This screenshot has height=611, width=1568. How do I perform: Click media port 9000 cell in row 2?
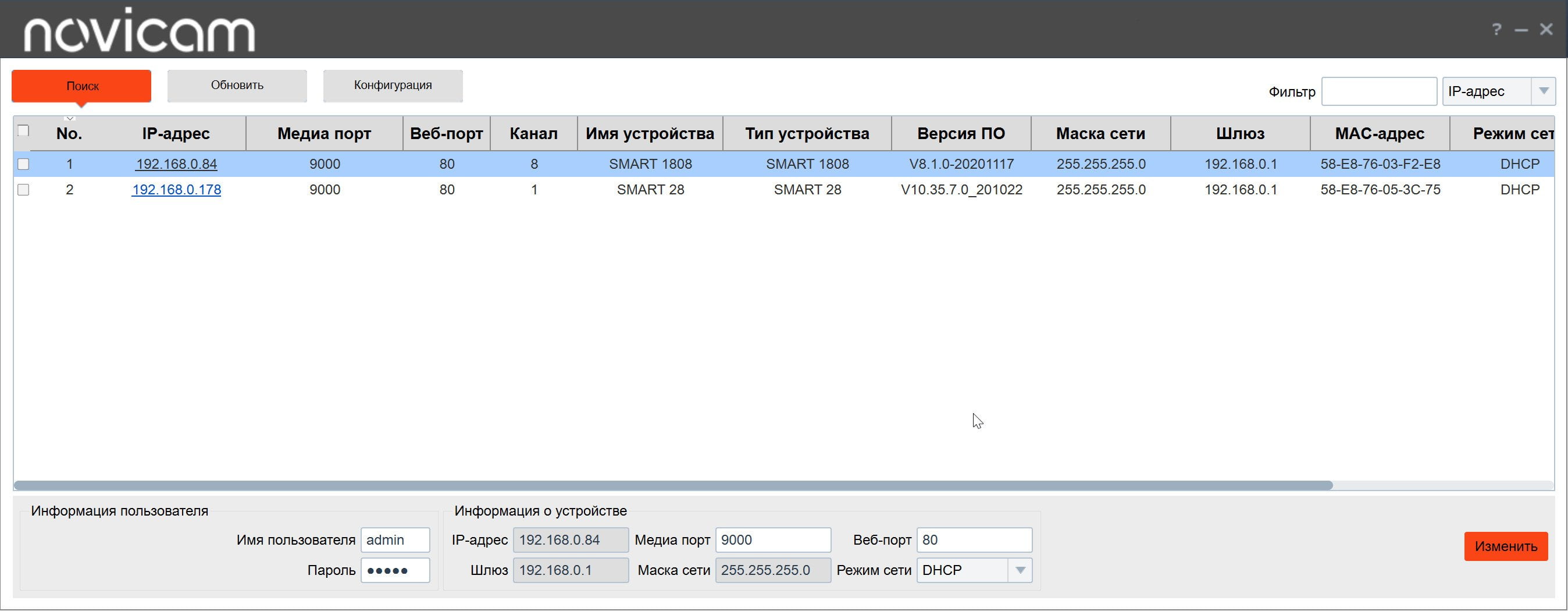click(325, 190)
